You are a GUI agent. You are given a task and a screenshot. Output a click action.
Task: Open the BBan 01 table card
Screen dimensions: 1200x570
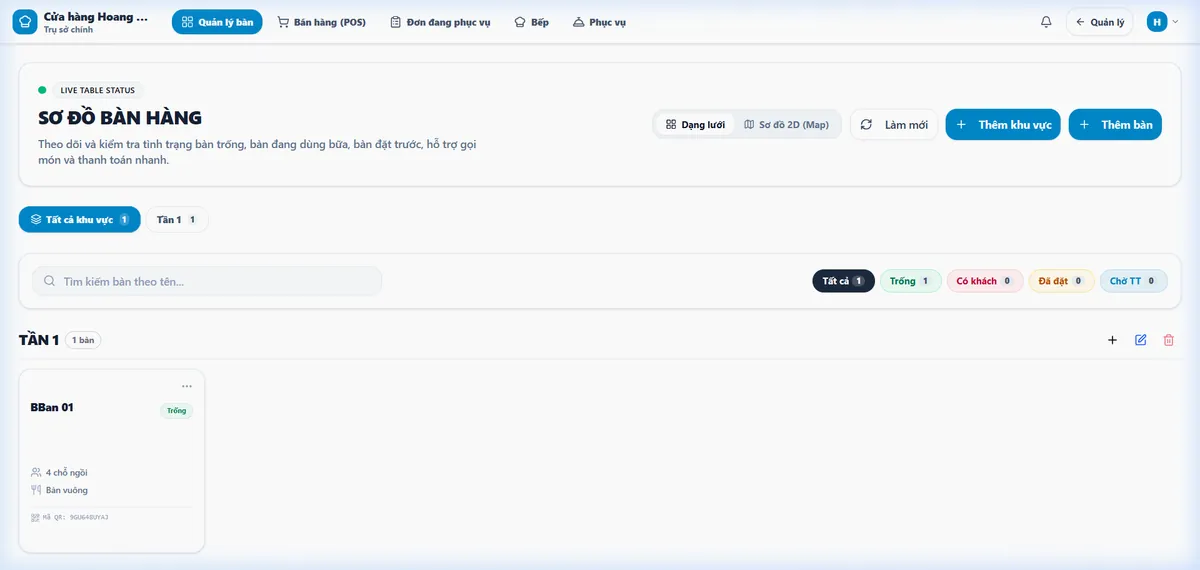(112, 460)
